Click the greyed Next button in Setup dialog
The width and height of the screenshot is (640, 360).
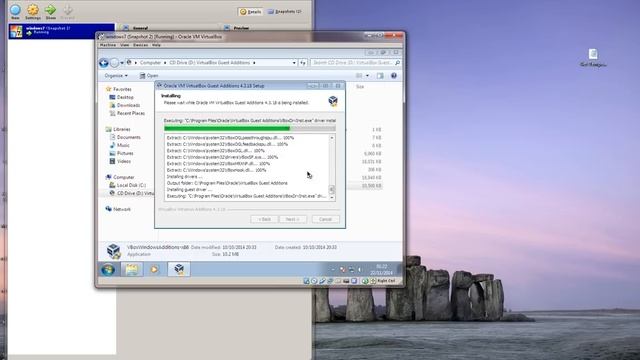[293, 219]
